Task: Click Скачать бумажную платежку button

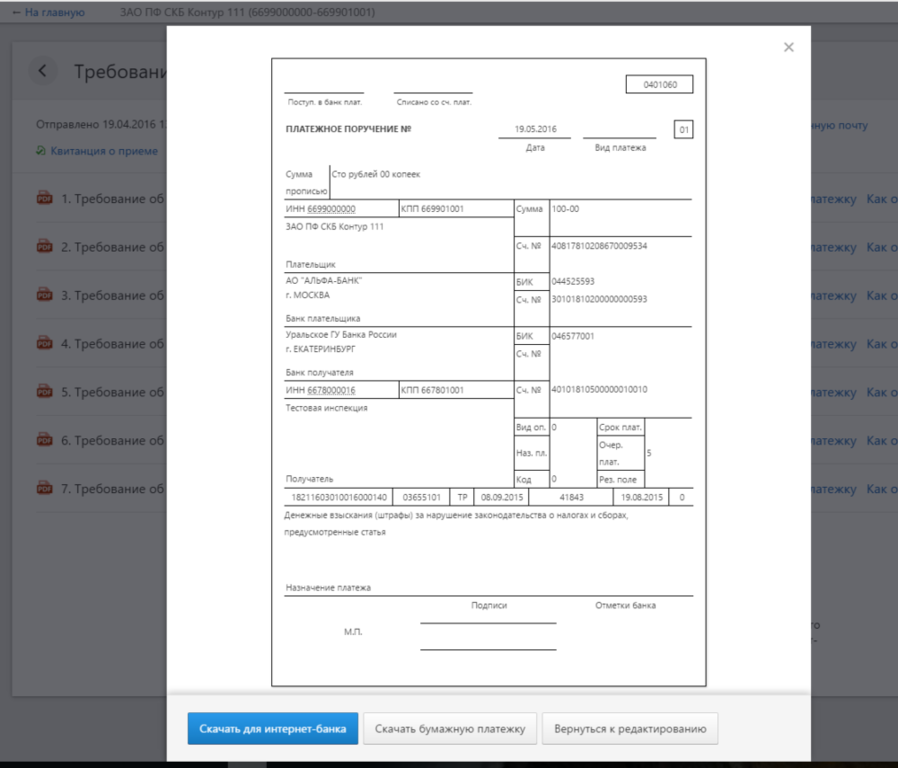Action: point(450,729)
